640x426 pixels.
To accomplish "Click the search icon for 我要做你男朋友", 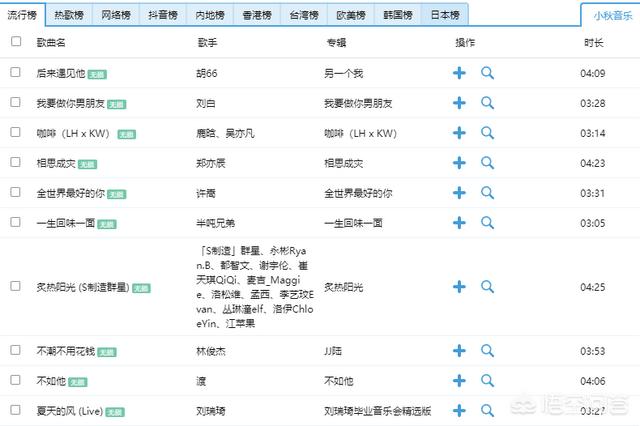I will [488, 103].
